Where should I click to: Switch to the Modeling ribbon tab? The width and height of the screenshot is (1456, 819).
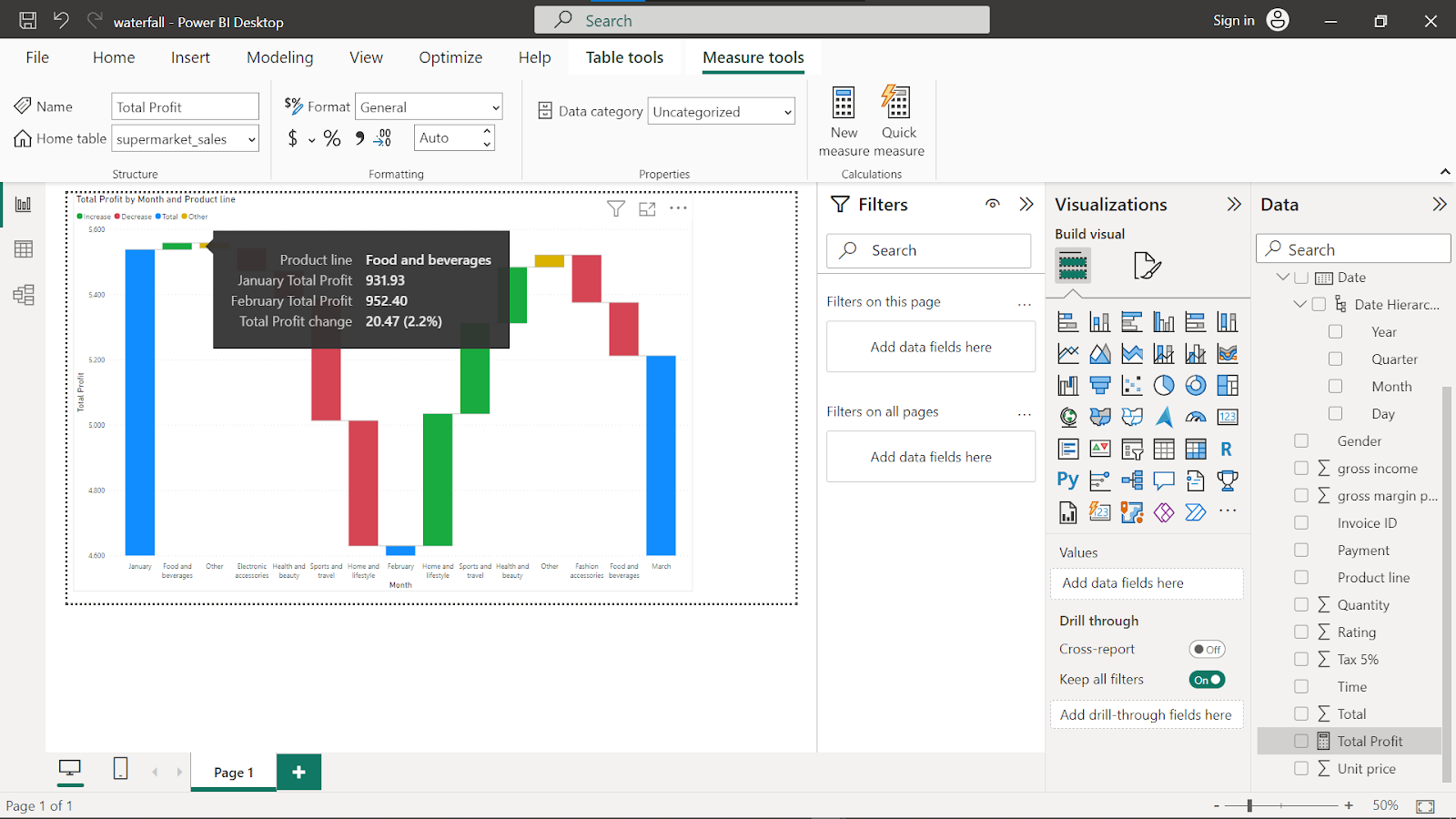click(280, 57)
